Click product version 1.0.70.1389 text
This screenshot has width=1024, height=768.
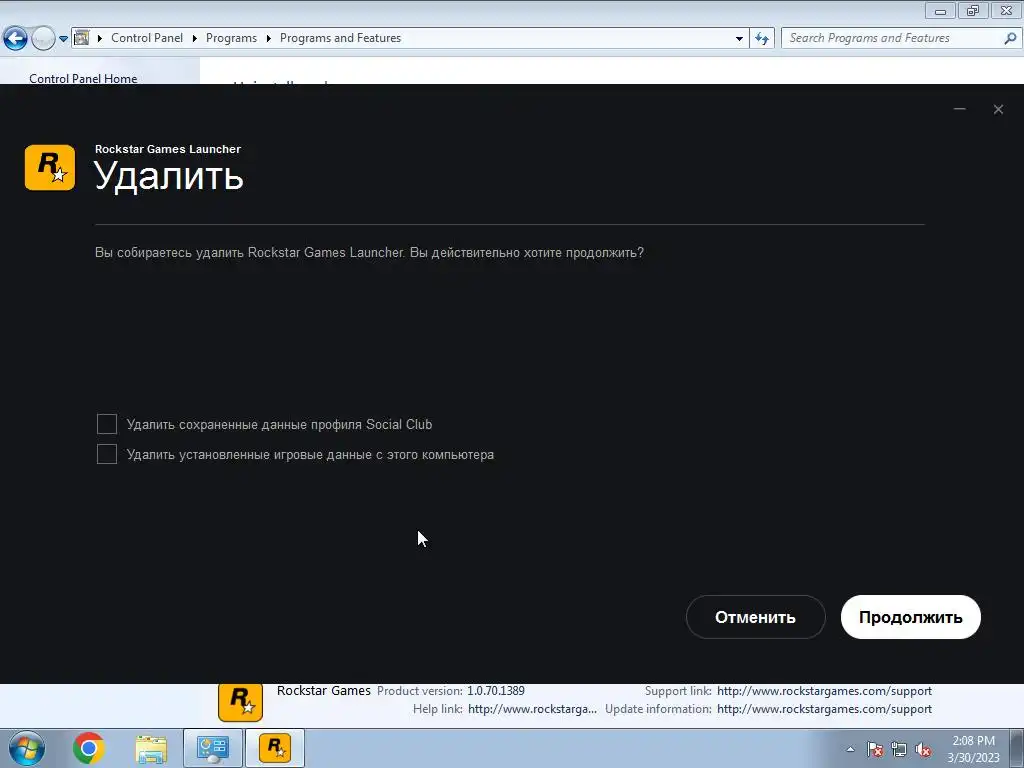coord(496,691)
